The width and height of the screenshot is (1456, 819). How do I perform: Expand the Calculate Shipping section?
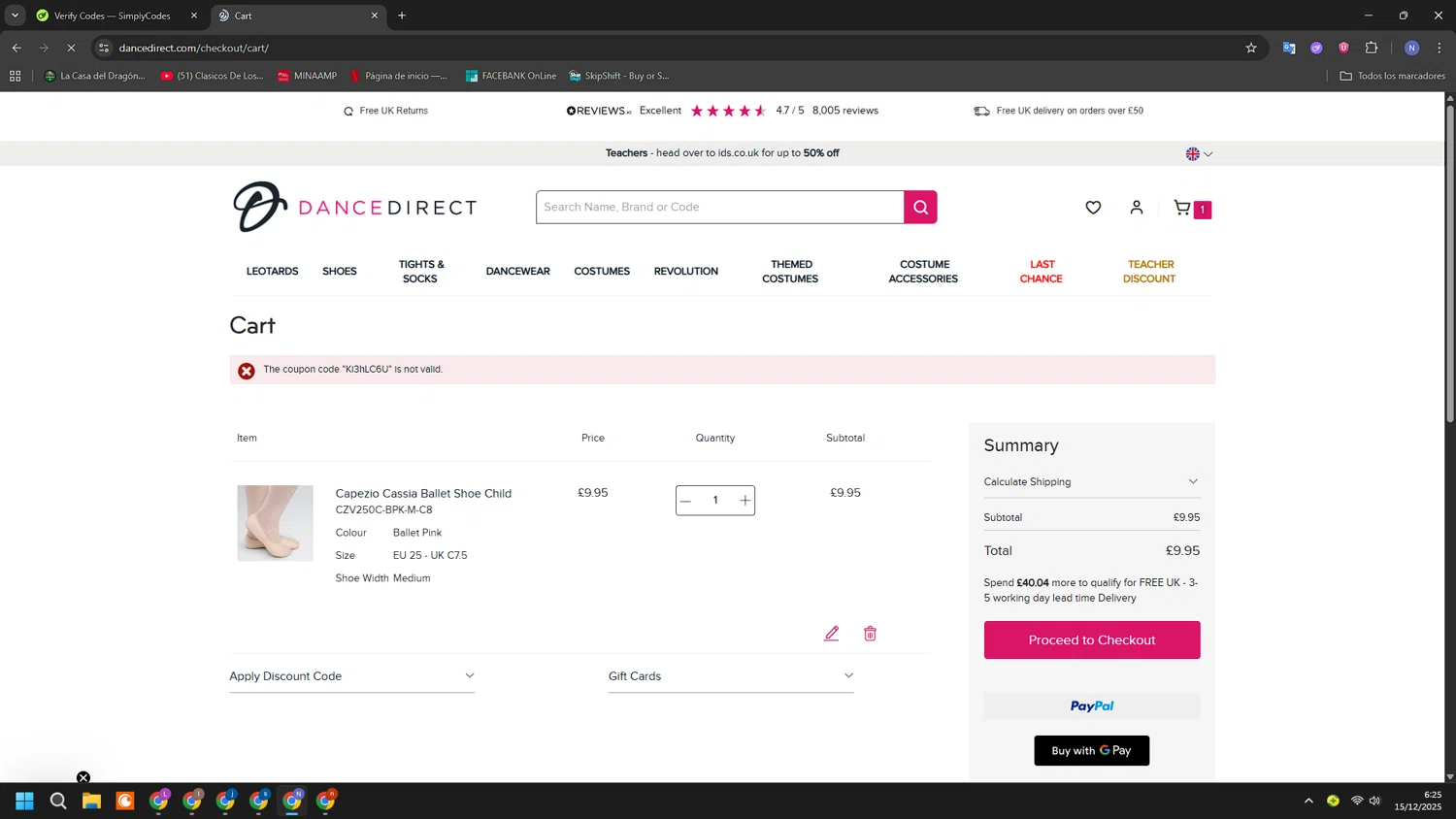(1092, 481)
